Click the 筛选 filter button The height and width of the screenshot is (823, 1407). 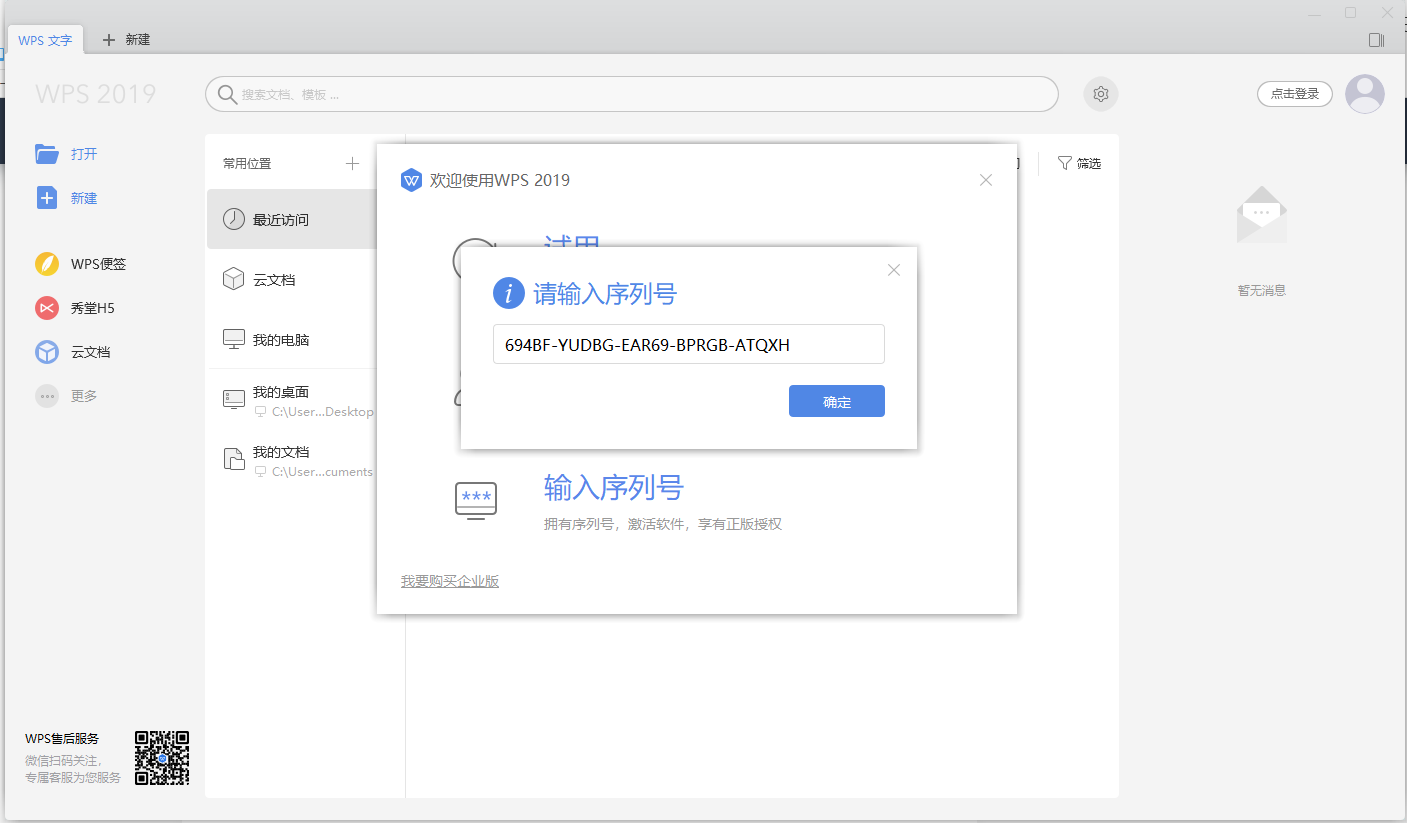[1079, 163]
